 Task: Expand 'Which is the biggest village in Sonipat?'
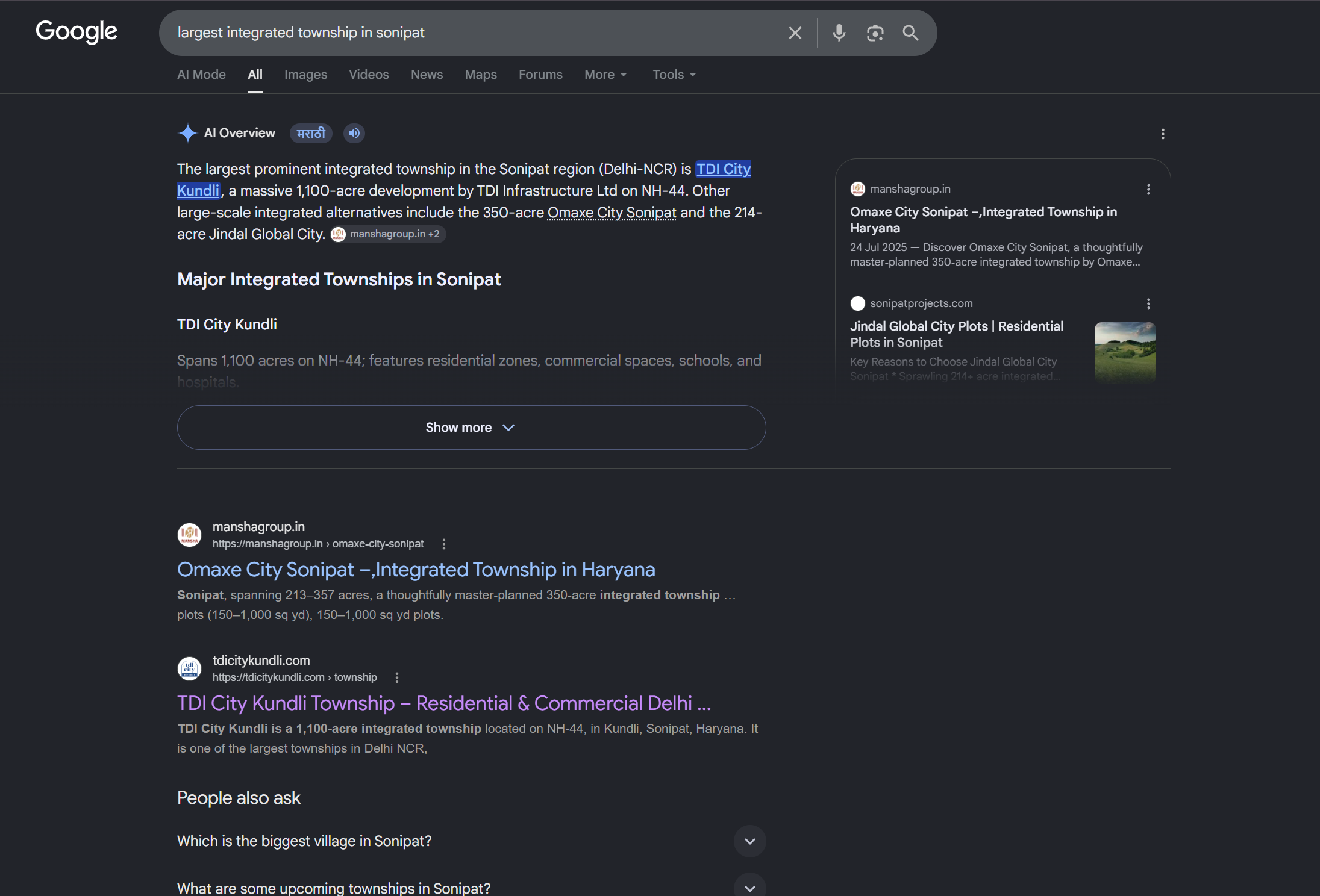[471, 841]
